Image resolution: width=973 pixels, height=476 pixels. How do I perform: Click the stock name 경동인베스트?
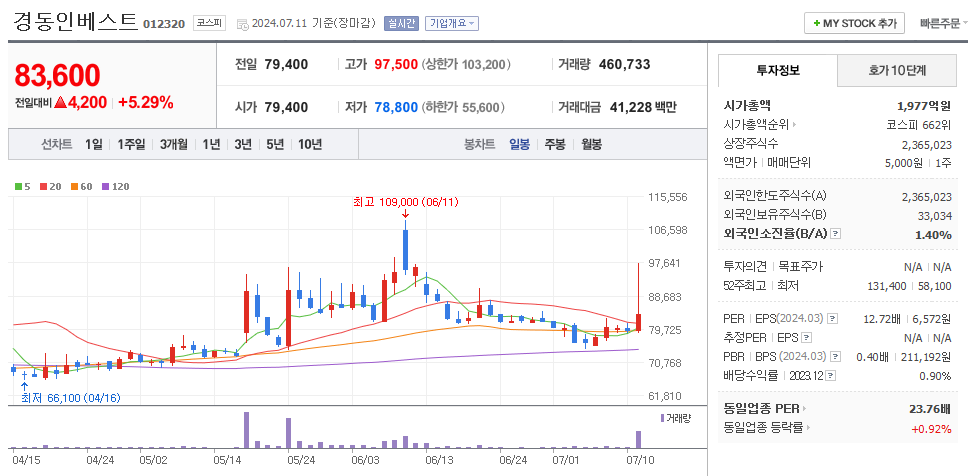pos(74,21)
